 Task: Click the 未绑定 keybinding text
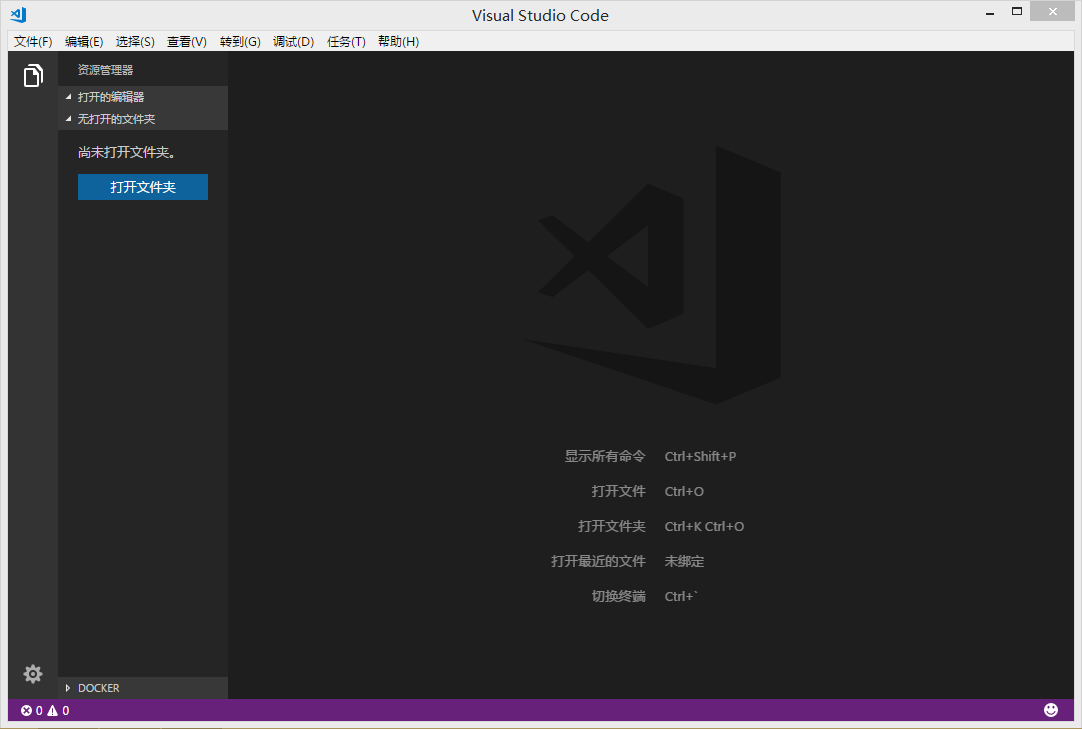pyautogui.click(x=685, y=561)
